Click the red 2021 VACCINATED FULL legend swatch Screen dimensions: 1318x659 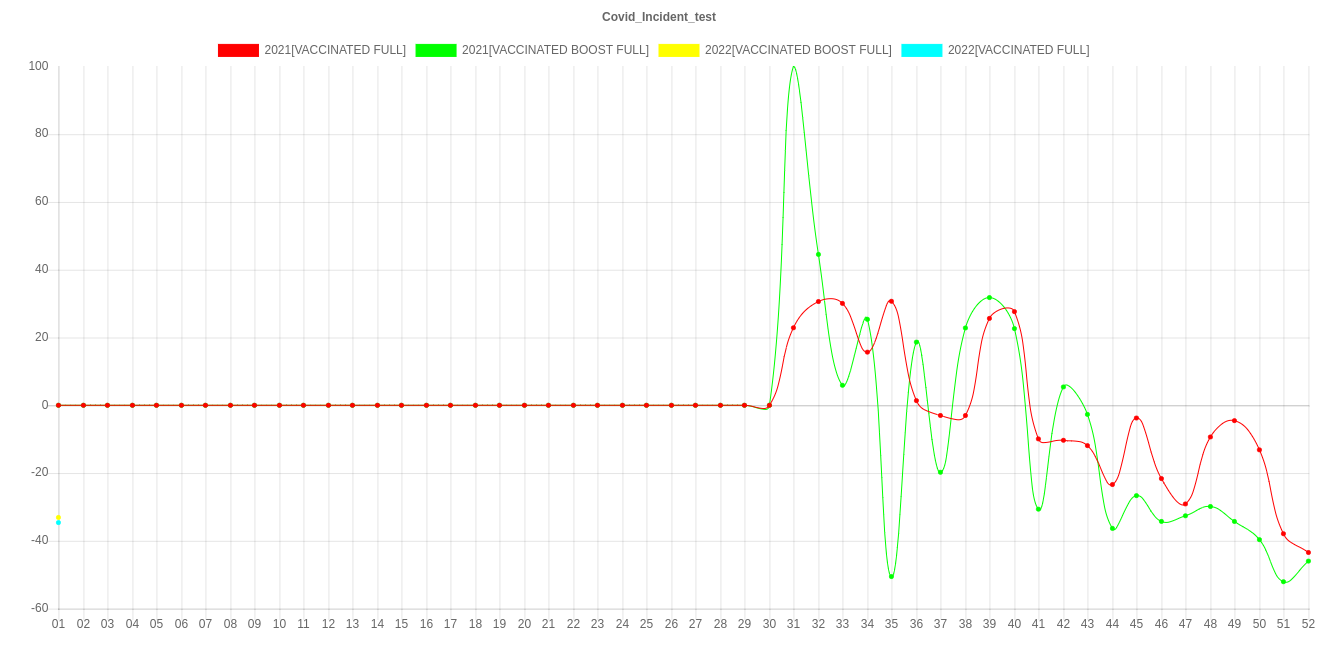[237, 50]
